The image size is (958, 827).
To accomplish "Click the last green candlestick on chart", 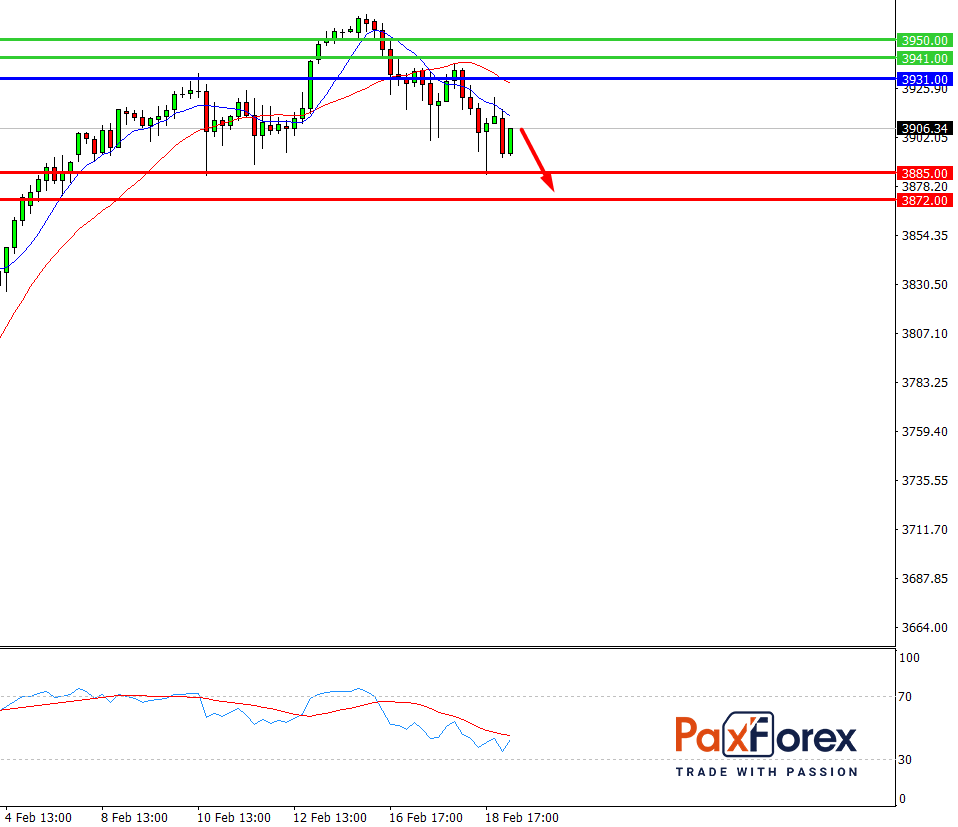I will pos(510,141).
